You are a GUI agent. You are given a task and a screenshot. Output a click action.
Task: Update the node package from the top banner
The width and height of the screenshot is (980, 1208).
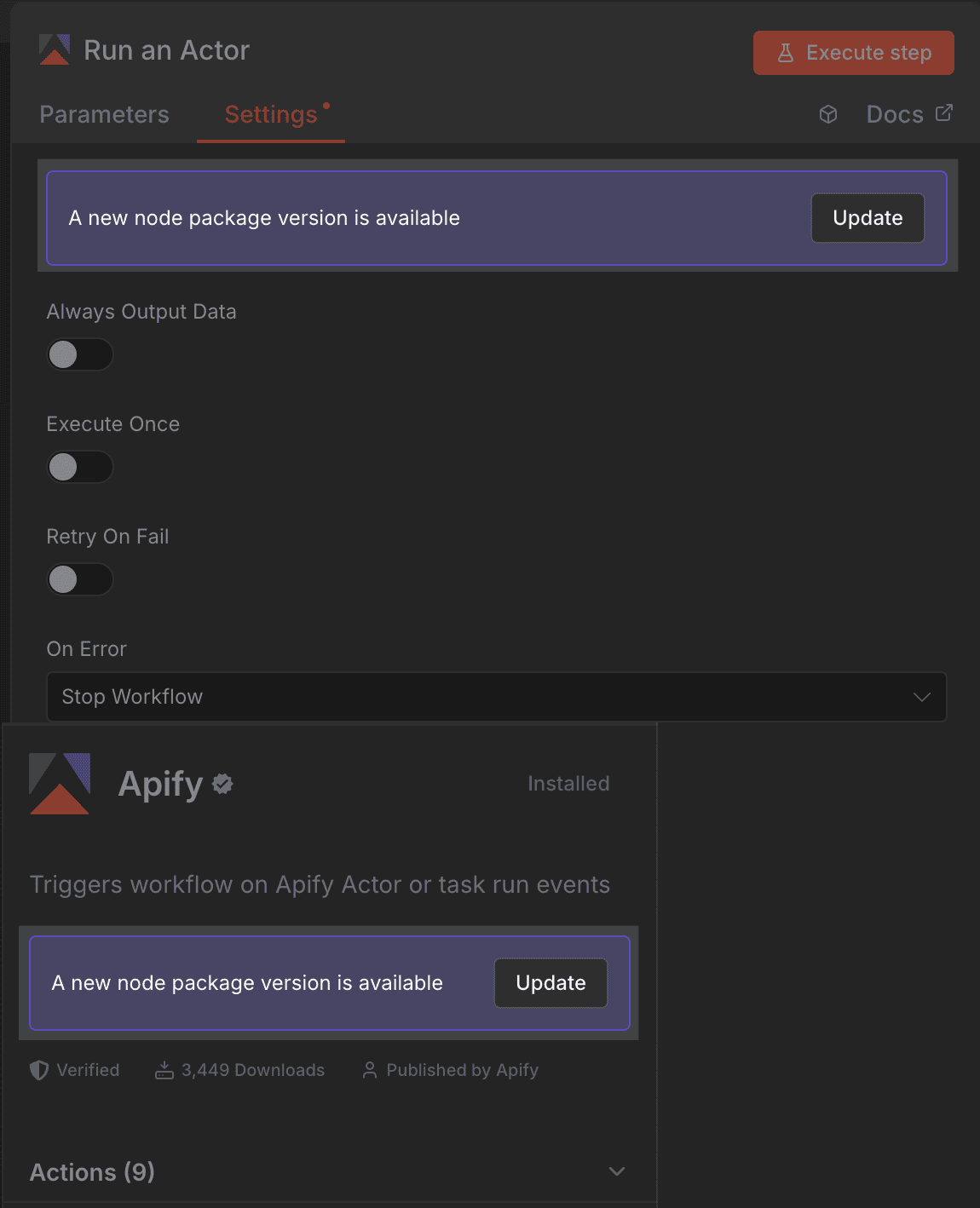pos(867,217)
